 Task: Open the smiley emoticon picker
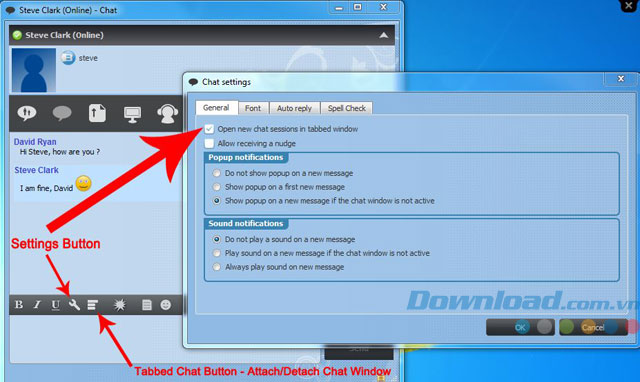(165, 304)
